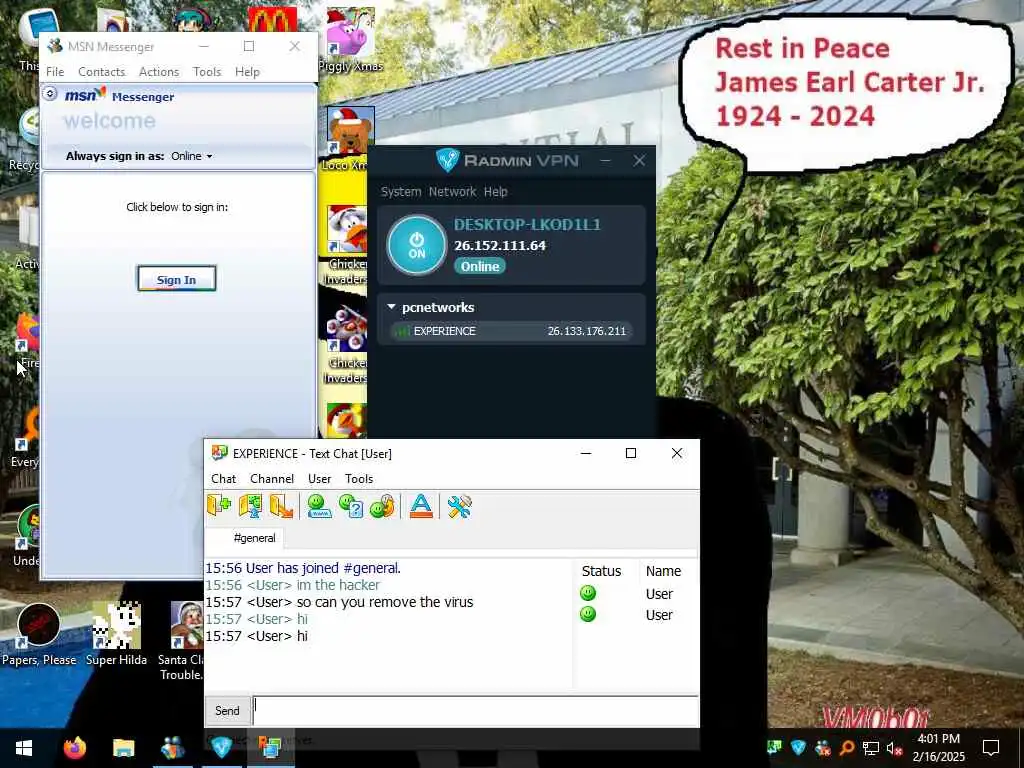Open the Always sign in as Online dropdown
The image size is (1024, 768).
coord(192,156)
